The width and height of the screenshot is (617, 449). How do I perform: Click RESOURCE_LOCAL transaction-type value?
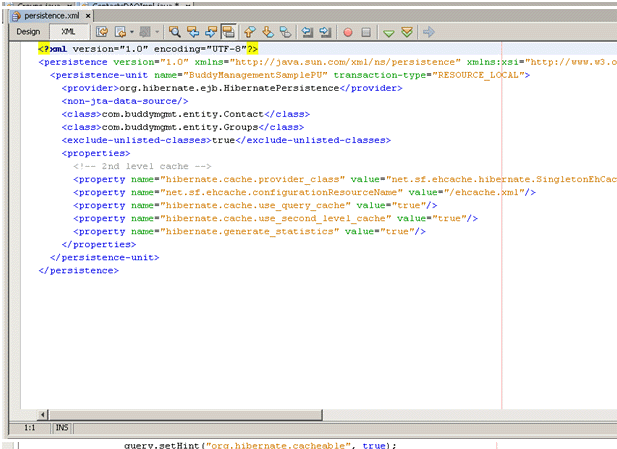[478, 75]
